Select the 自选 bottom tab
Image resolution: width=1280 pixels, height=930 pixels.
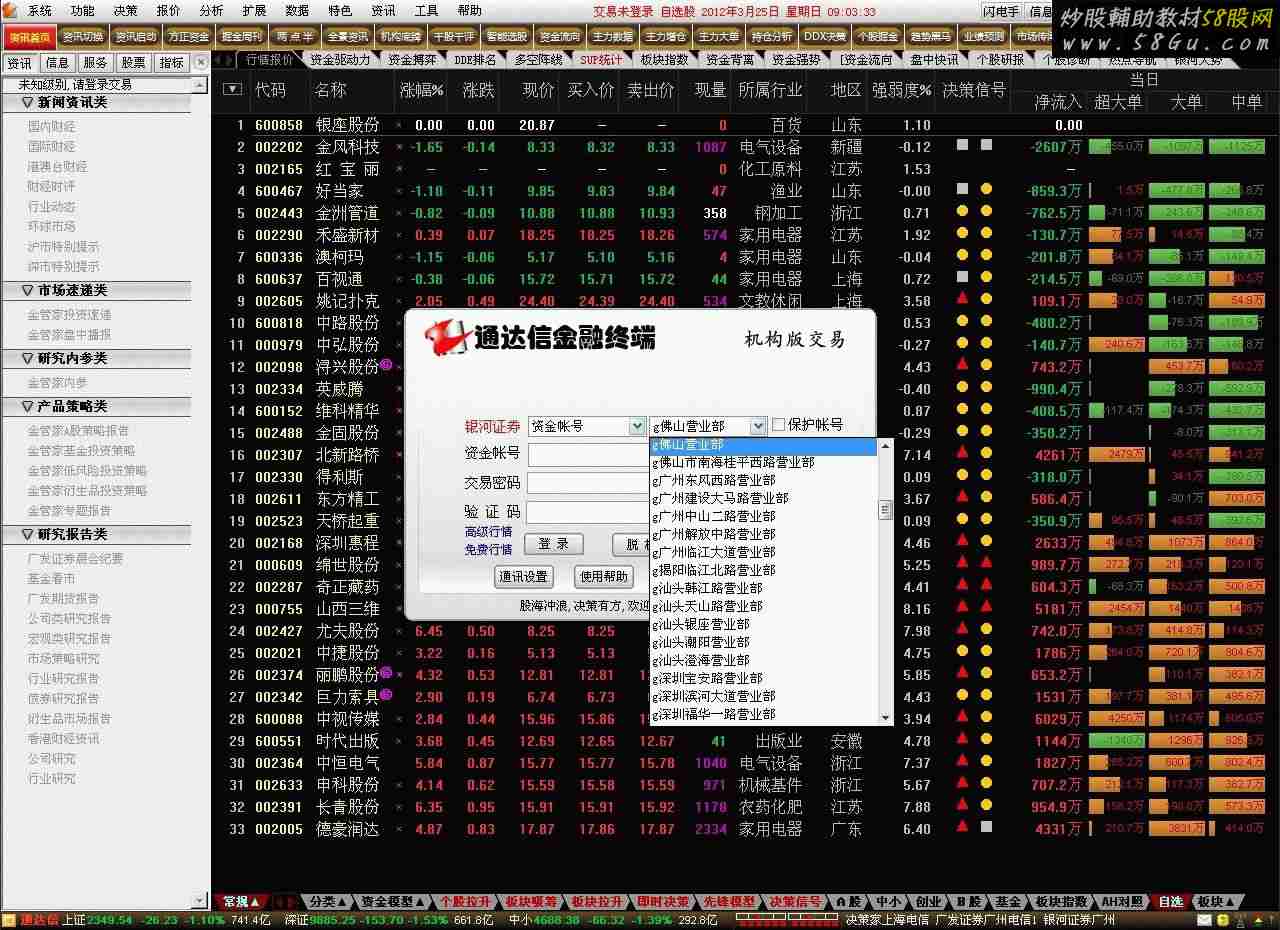[1171, 901]
